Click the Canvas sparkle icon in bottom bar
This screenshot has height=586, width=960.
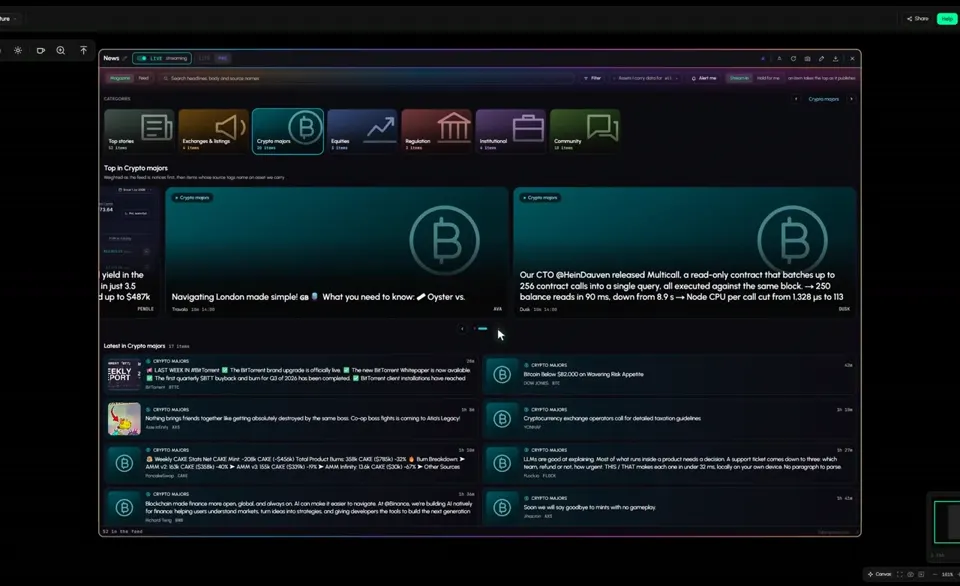coord(871,574)
